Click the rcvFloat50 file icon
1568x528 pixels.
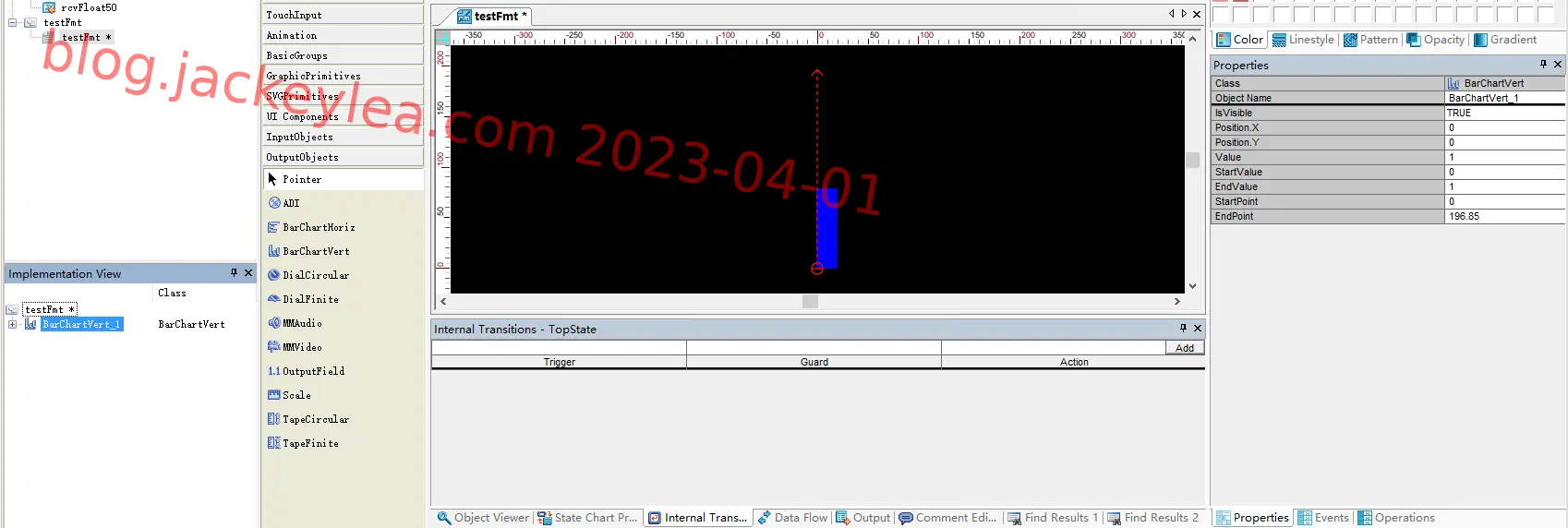[x=49, y=7]
